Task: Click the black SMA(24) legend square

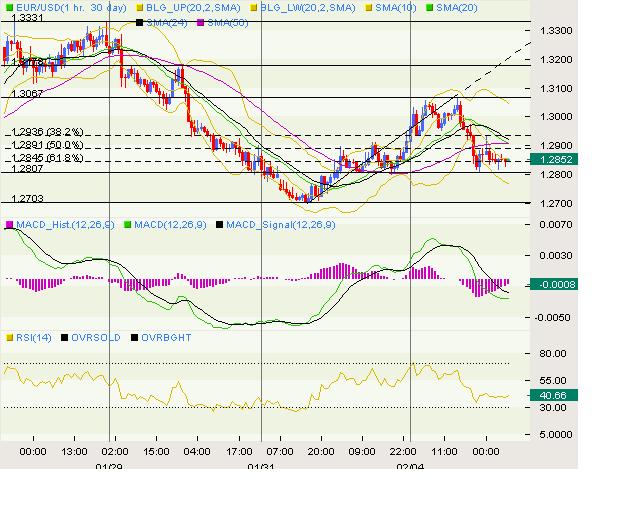Action: (x=140, y=23)
